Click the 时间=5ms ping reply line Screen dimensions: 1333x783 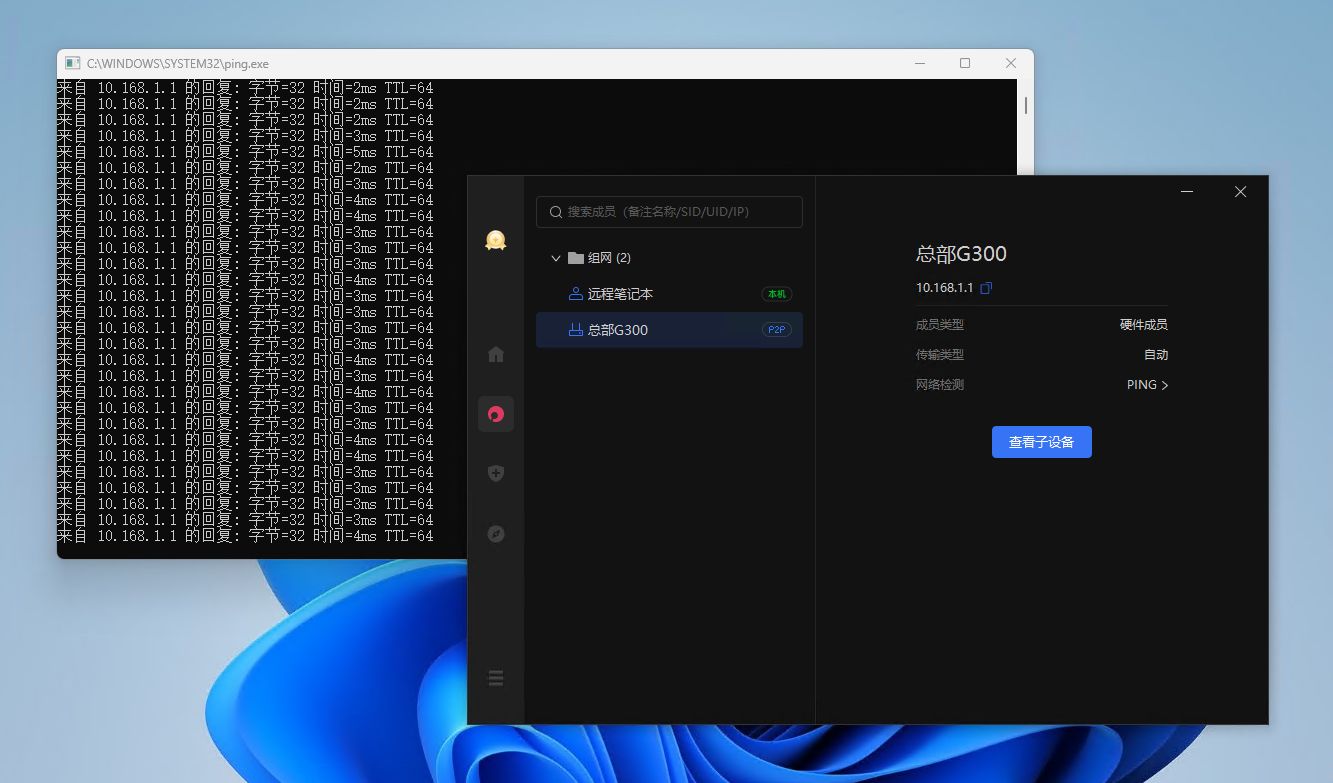[245, 152]
